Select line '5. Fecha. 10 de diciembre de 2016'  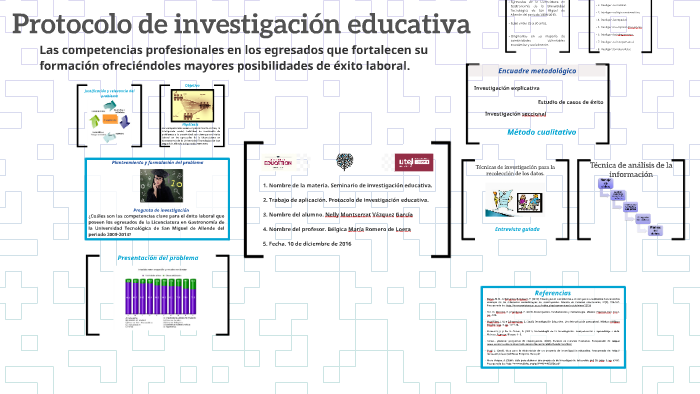coord(307,244)
